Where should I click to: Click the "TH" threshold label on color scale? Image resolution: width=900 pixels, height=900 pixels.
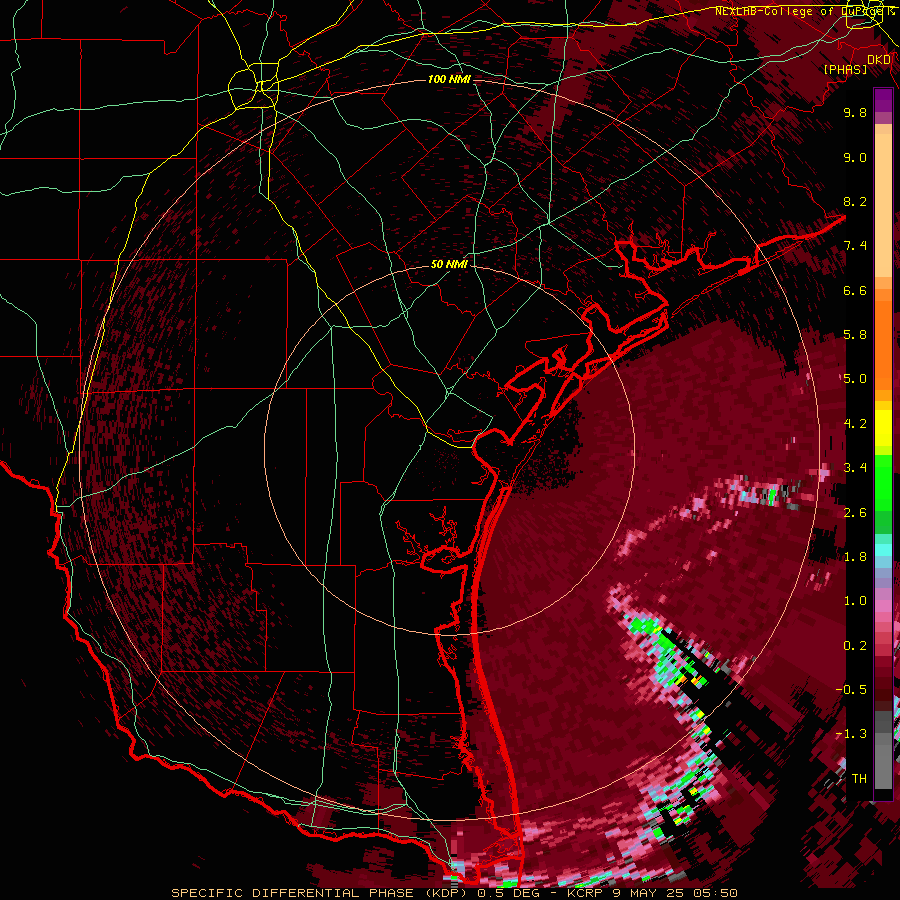[x=859, y=779]
